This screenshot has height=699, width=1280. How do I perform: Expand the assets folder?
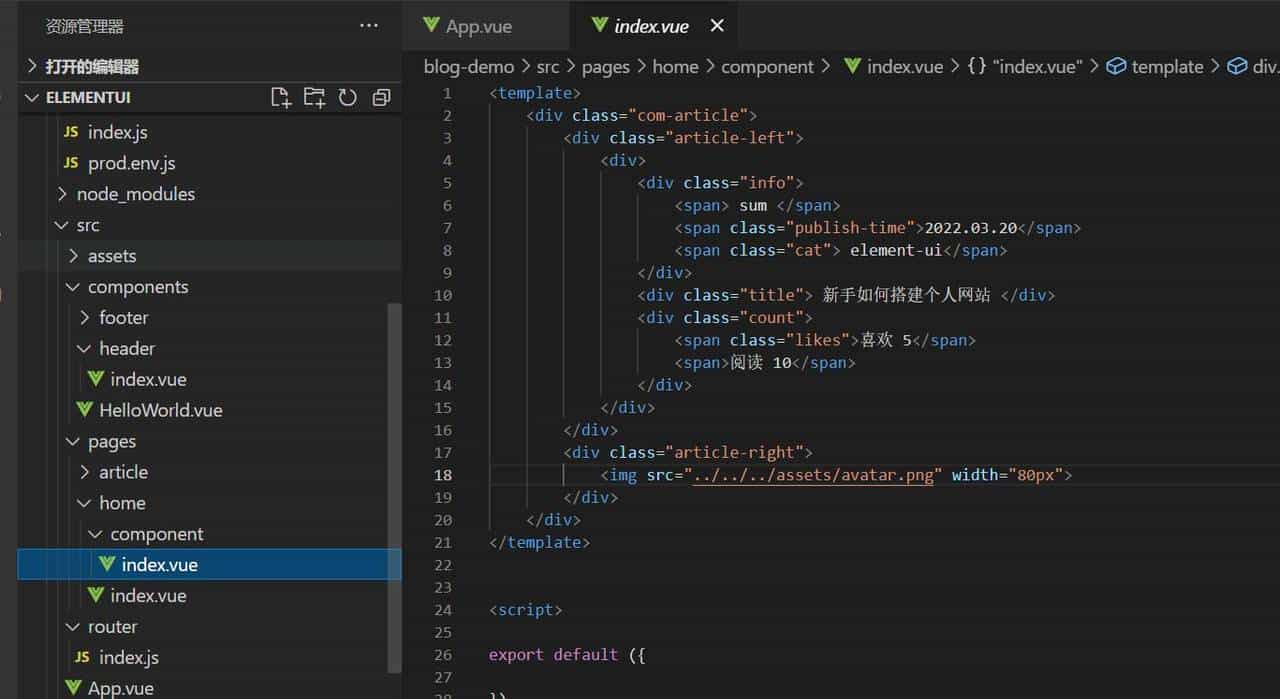[73, 256]
